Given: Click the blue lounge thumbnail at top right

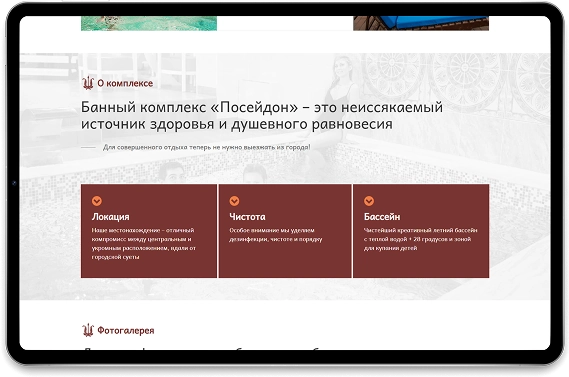Looking at the screenshot, I should pyautogui.click(x=421, y=23).
